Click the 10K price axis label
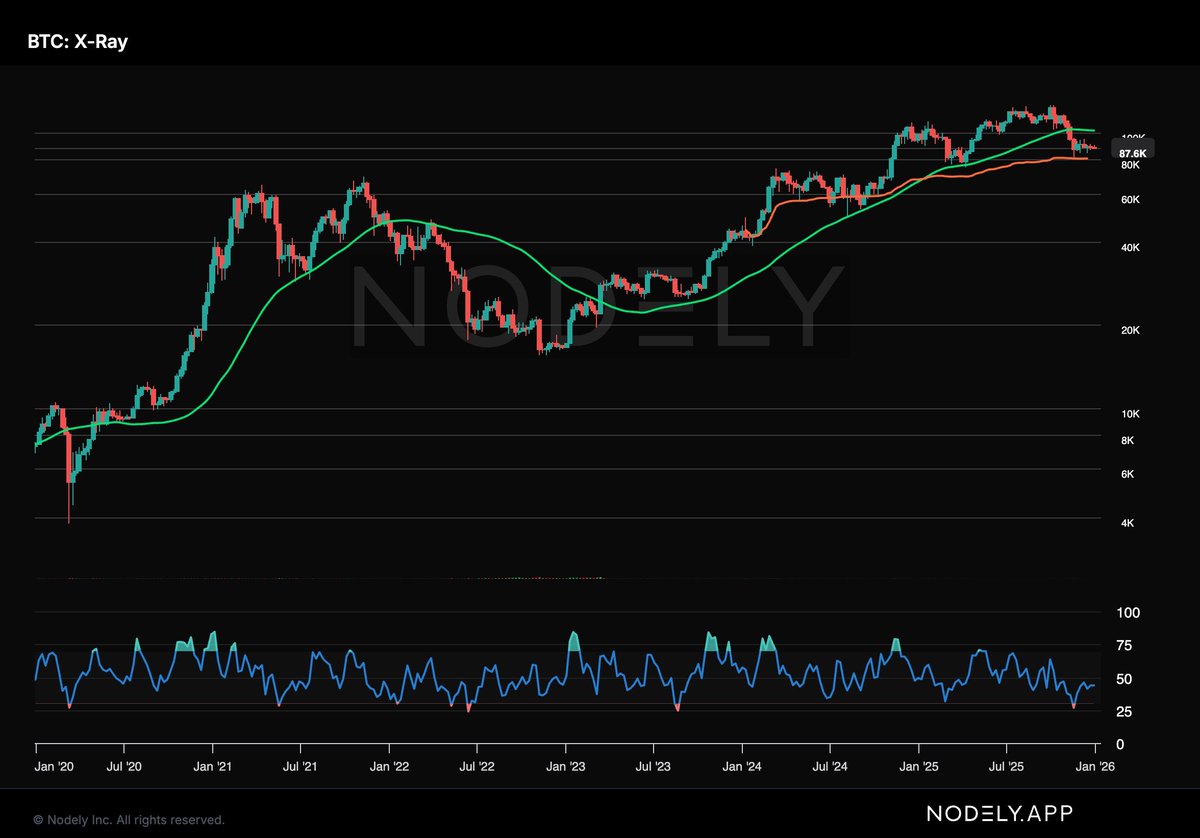1200x838 pixels. click(x=1130, y=414)
